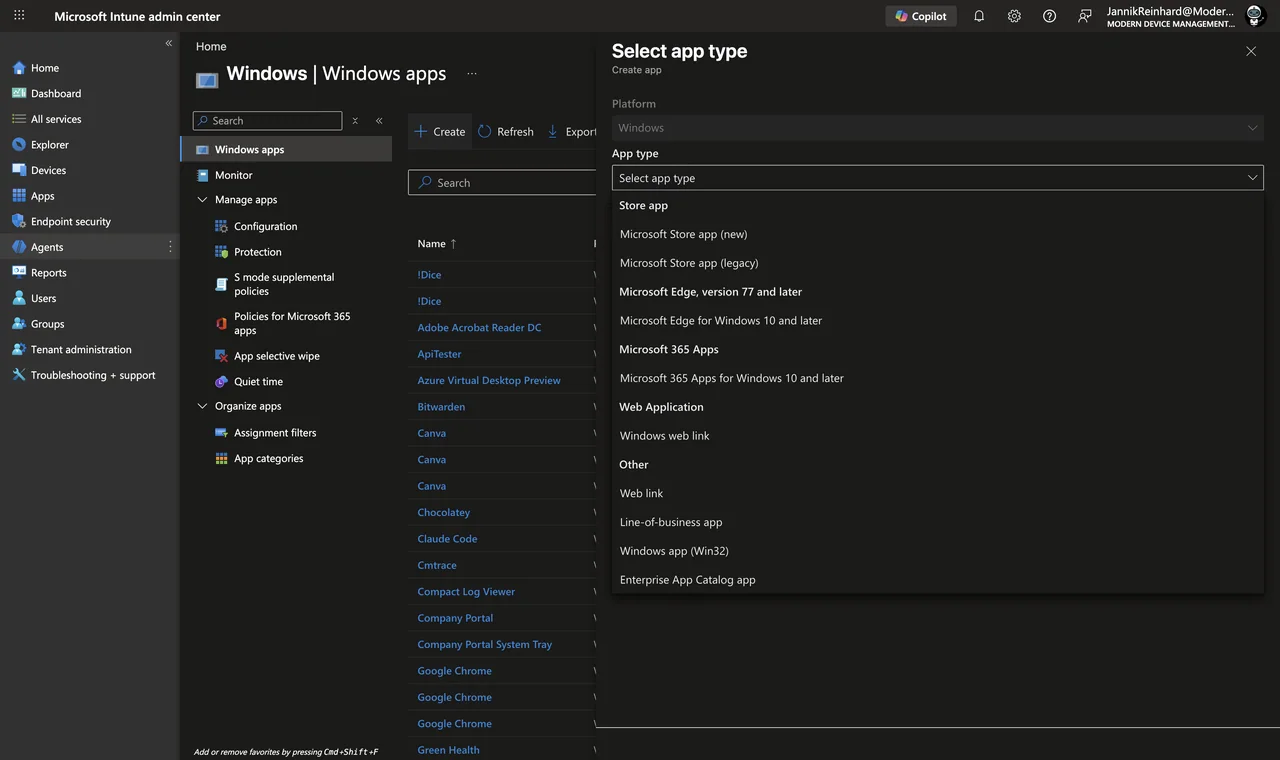Open the feedback icon in the header
The height and width of the screenshot is (760, 1280).
click(x=1084, y=16)
